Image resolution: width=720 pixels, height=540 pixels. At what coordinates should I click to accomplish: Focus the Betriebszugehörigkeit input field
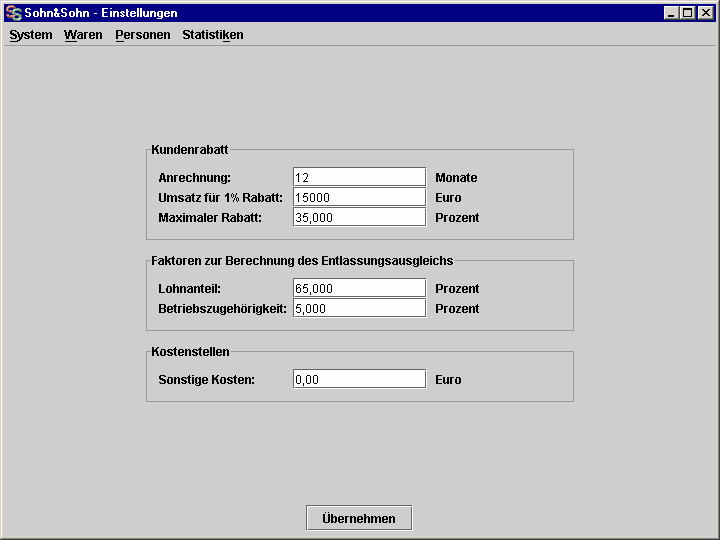click(360, 308)
